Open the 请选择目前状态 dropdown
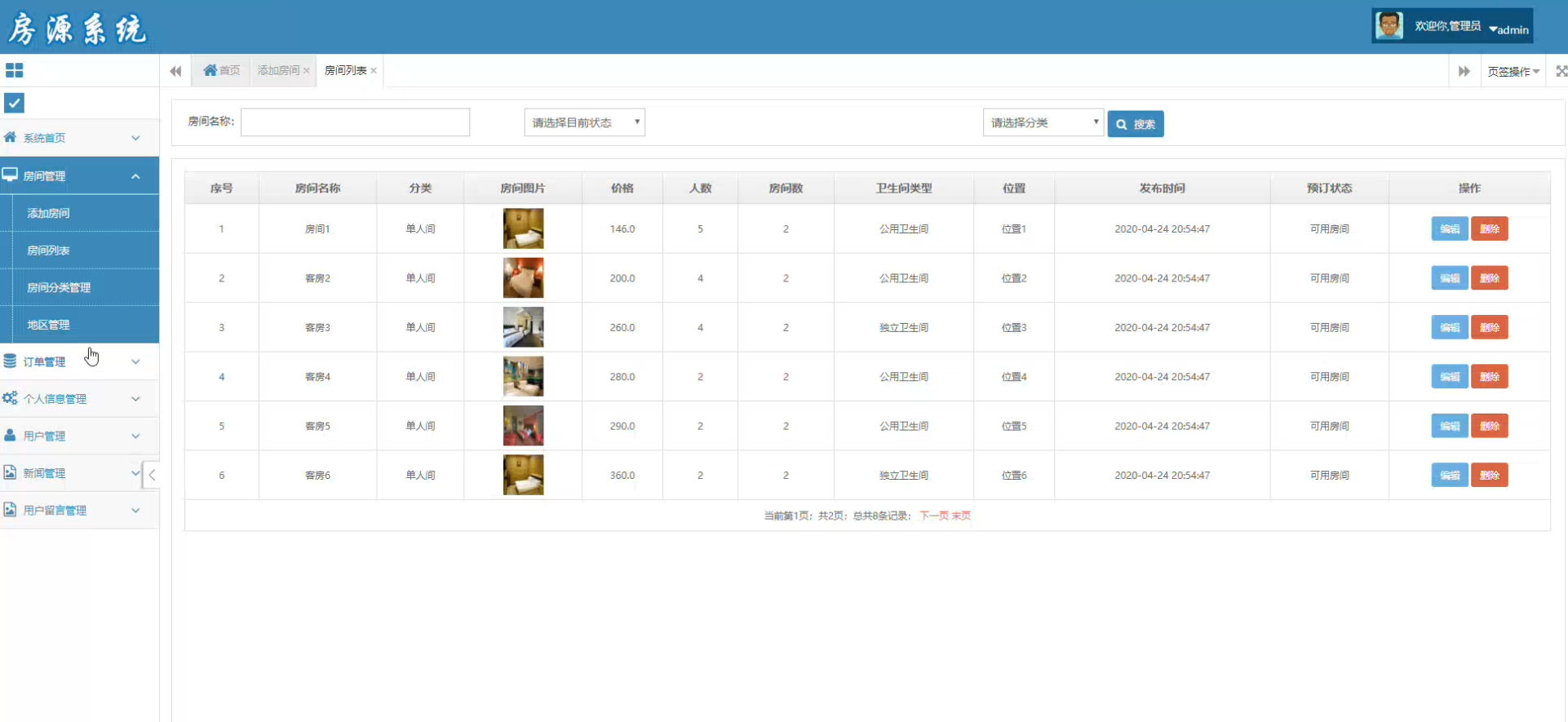 pos(584,122)
